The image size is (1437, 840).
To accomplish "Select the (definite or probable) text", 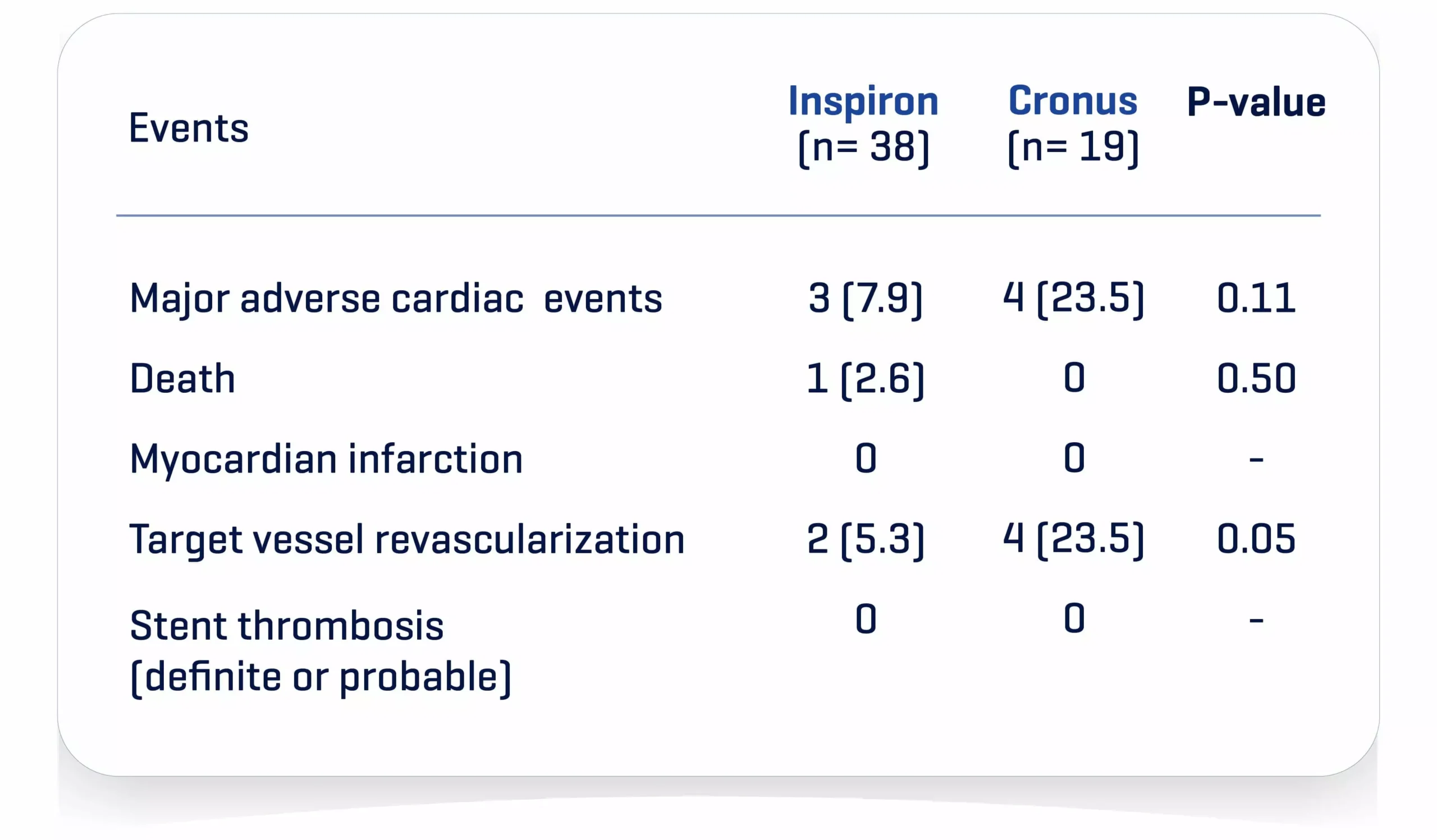I will (321, 678).
